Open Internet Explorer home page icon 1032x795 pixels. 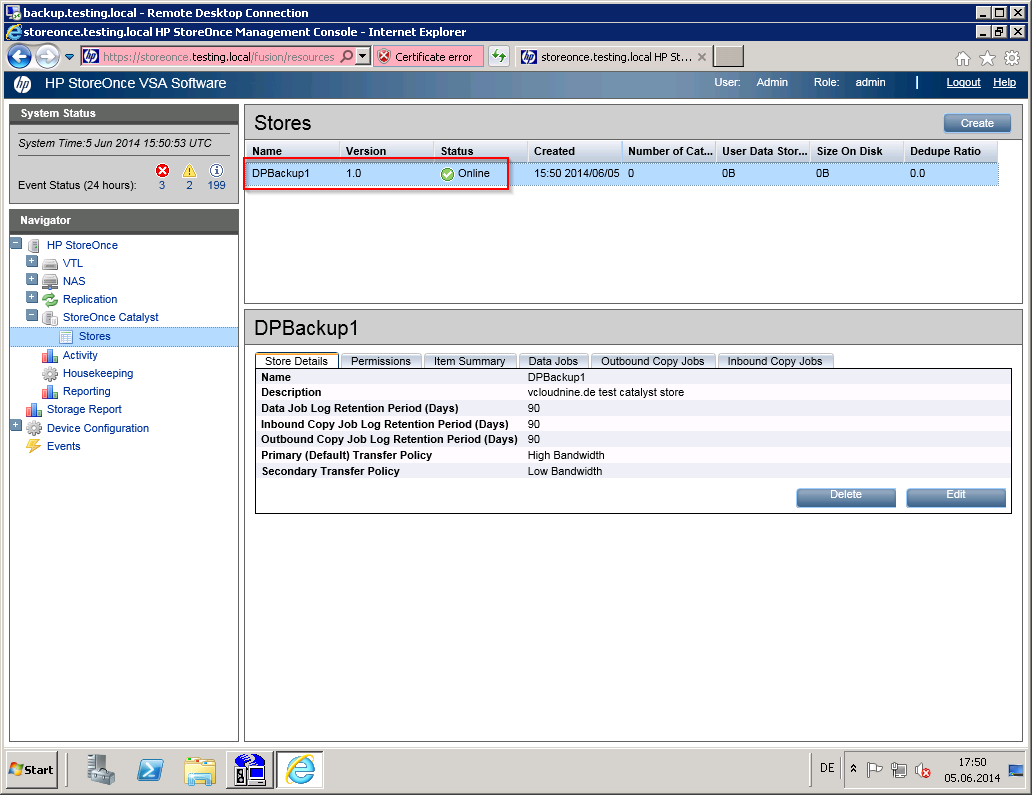pyautogui.click(x=962, y=59)
